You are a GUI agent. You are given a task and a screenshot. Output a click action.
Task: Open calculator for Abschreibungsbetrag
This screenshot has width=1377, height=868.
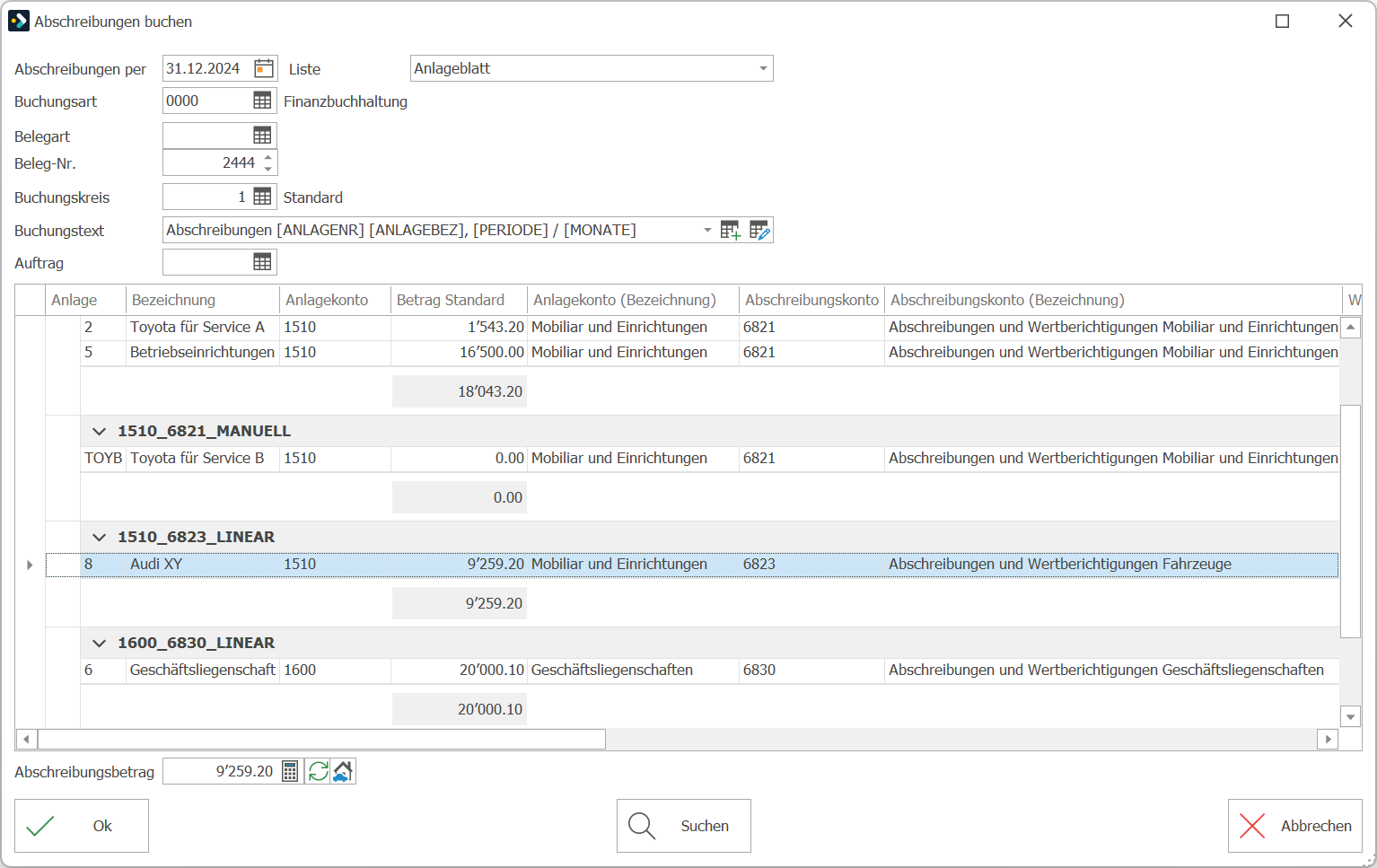[290, 771]
